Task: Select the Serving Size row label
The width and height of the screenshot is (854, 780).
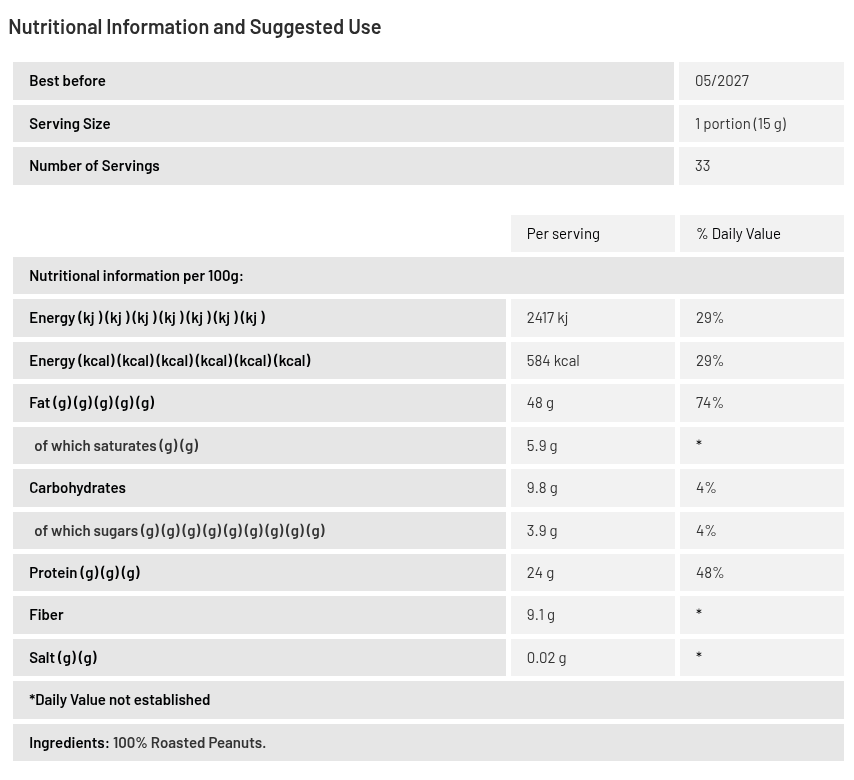Action: click(343, 124)
